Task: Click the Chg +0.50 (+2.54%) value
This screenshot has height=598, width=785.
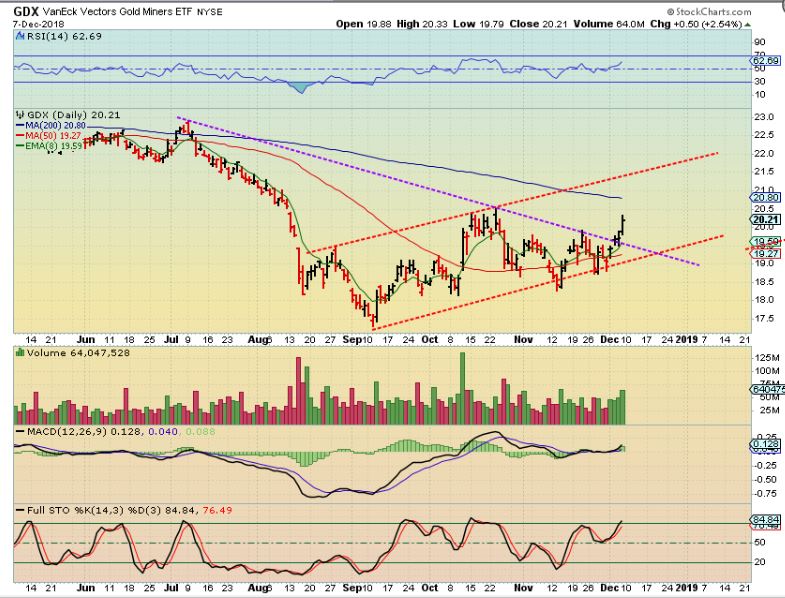Action: pos(696,24)
